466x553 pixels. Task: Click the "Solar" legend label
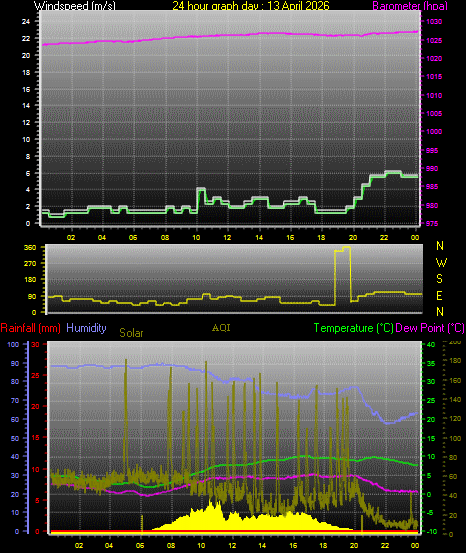(x=131, y=333)
